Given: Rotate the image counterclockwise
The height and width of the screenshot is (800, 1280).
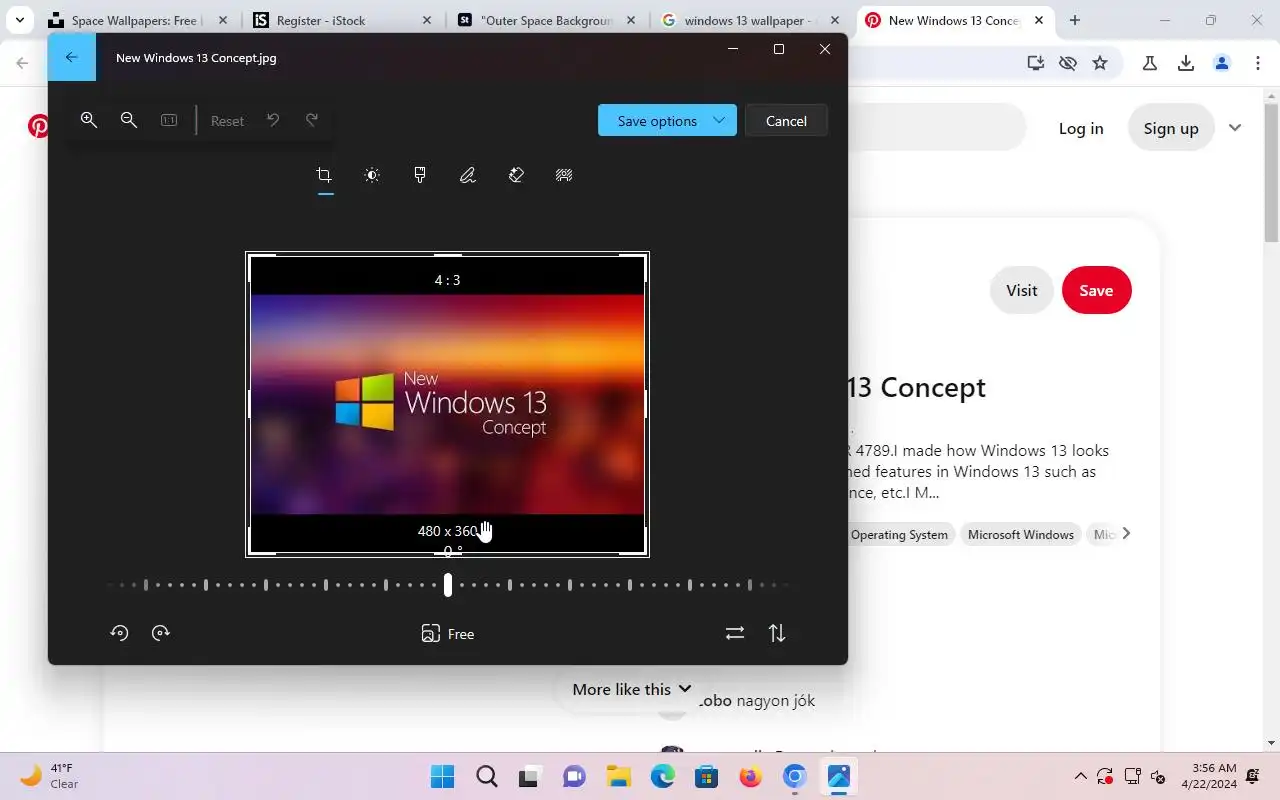Looking at the screenshot, I should tap(119, 633).
